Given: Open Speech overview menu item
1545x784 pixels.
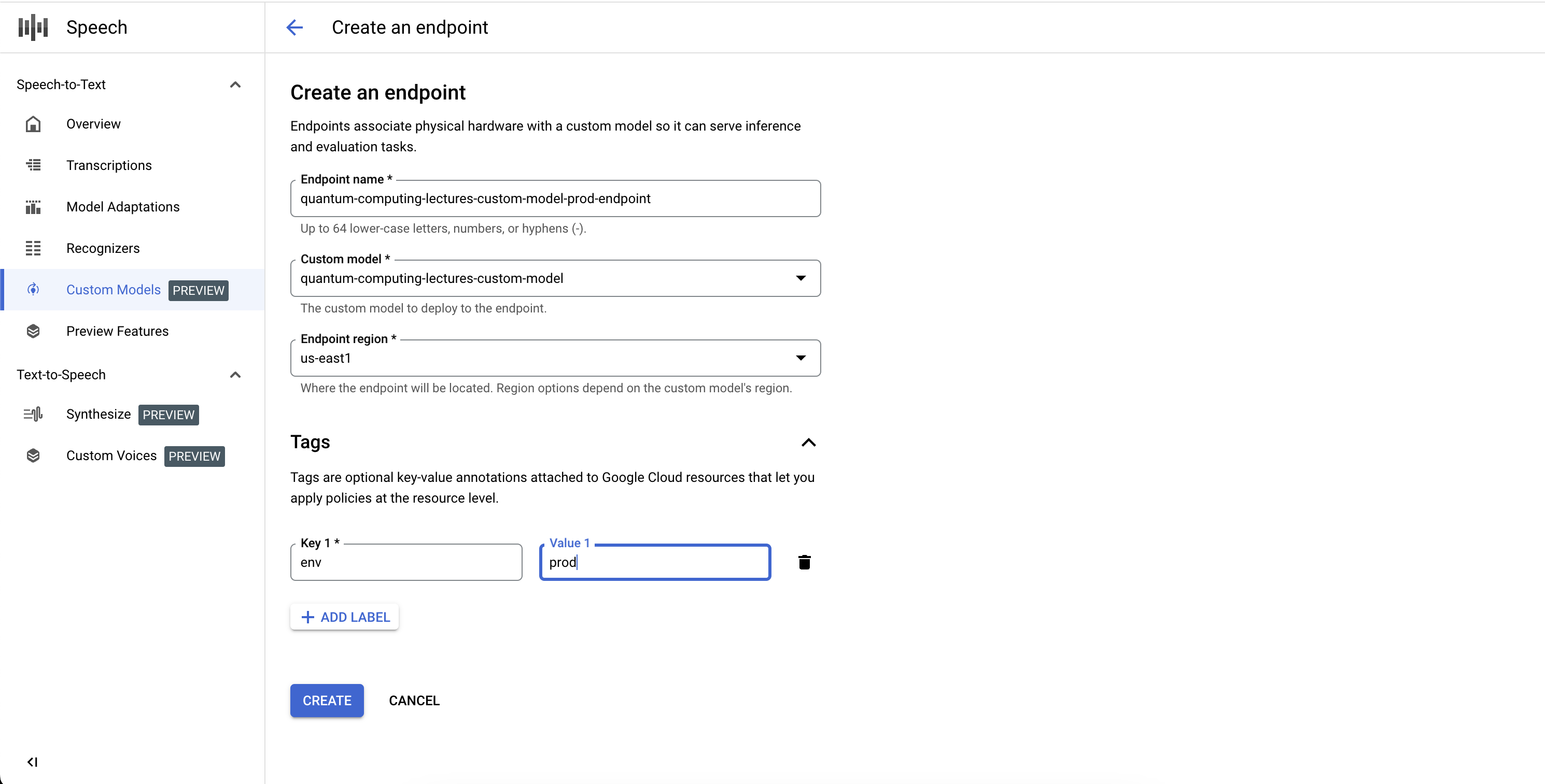Looking at the screenshot, I should click(x=93, y=124).
